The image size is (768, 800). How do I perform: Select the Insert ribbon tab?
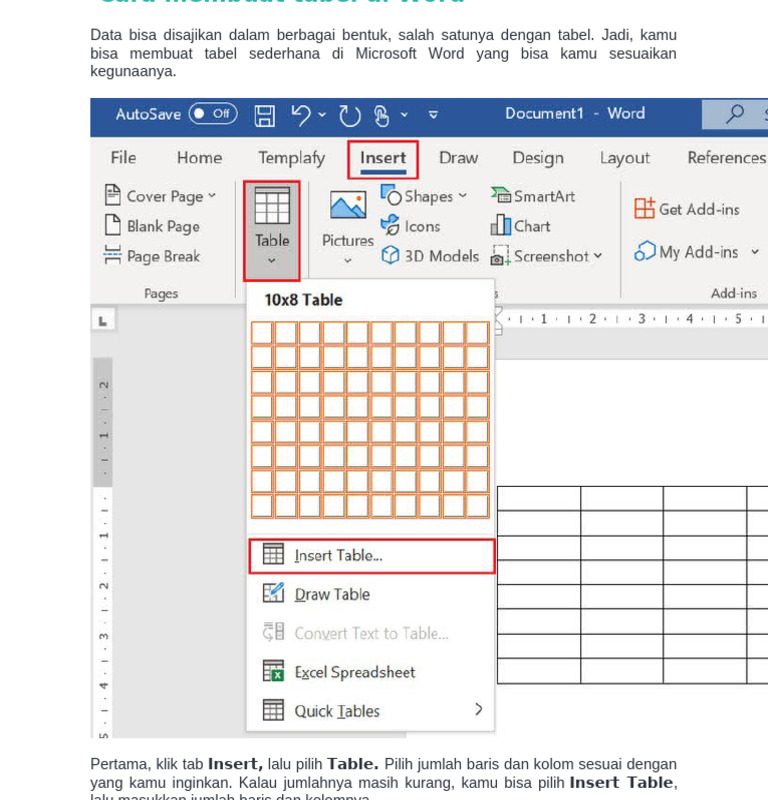(x=383, y=159)
